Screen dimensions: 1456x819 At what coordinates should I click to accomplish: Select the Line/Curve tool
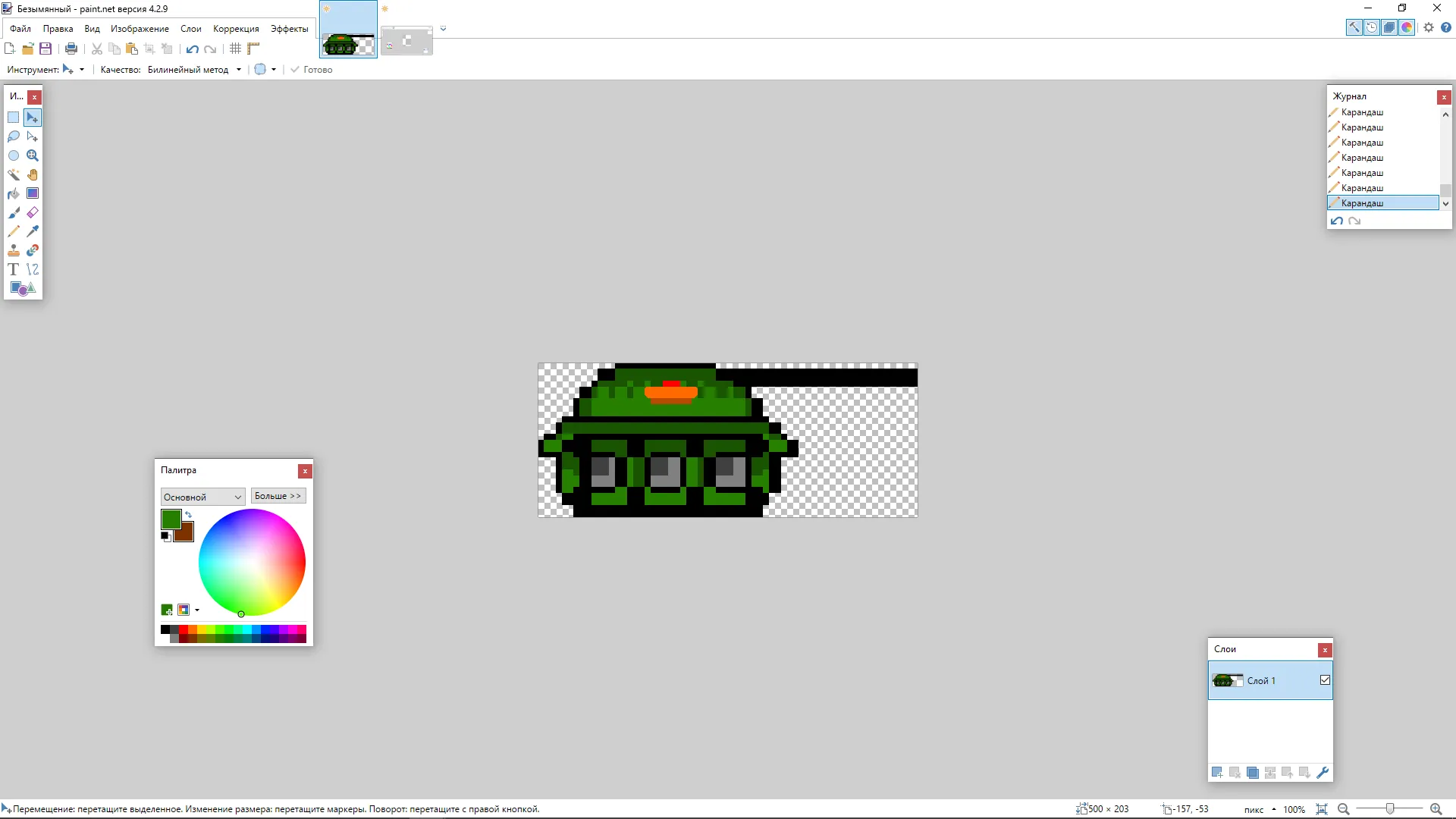(33, 269)
